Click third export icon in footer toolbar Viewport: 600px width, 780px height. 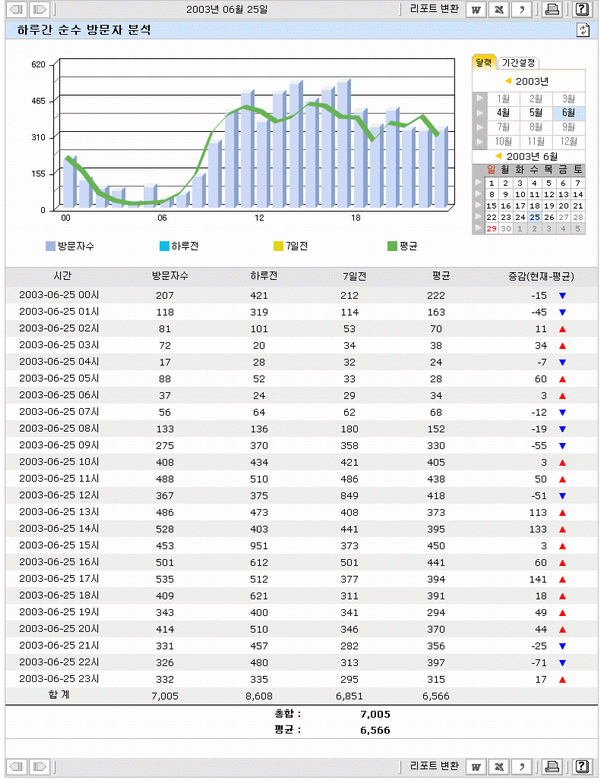click(521, 766)
